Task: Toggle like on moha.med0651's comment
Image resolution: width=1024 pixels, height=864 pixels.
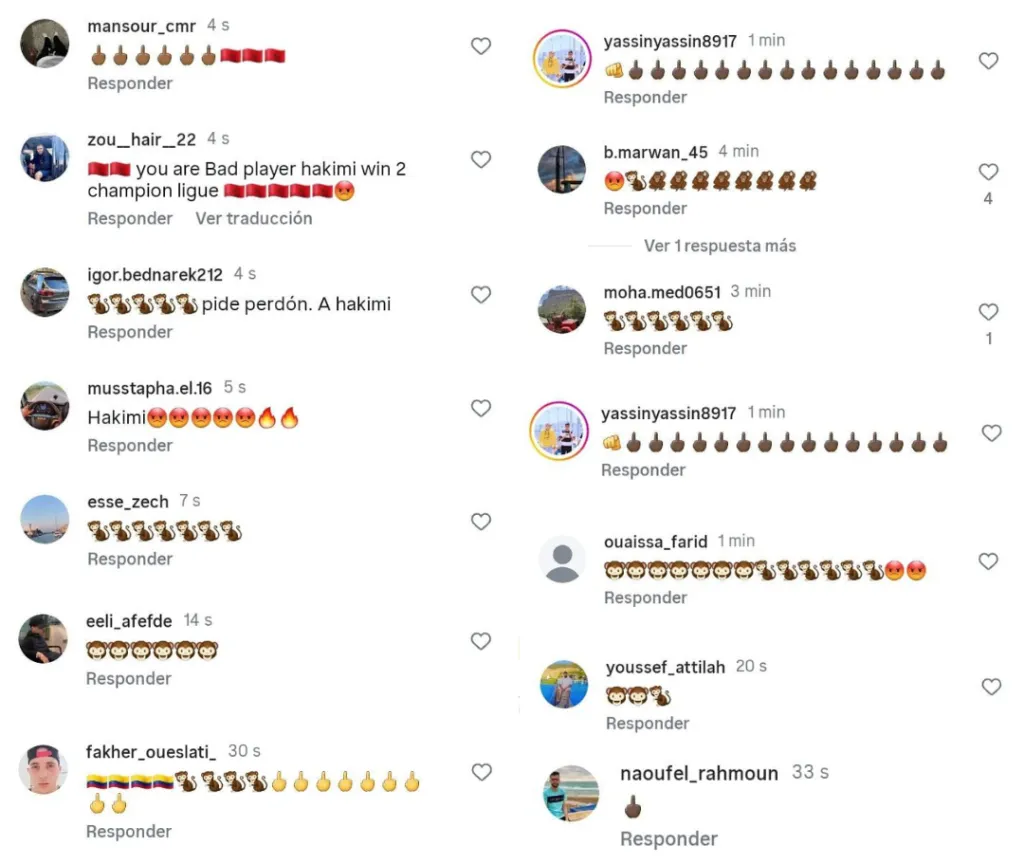Action: click(988, 312)
